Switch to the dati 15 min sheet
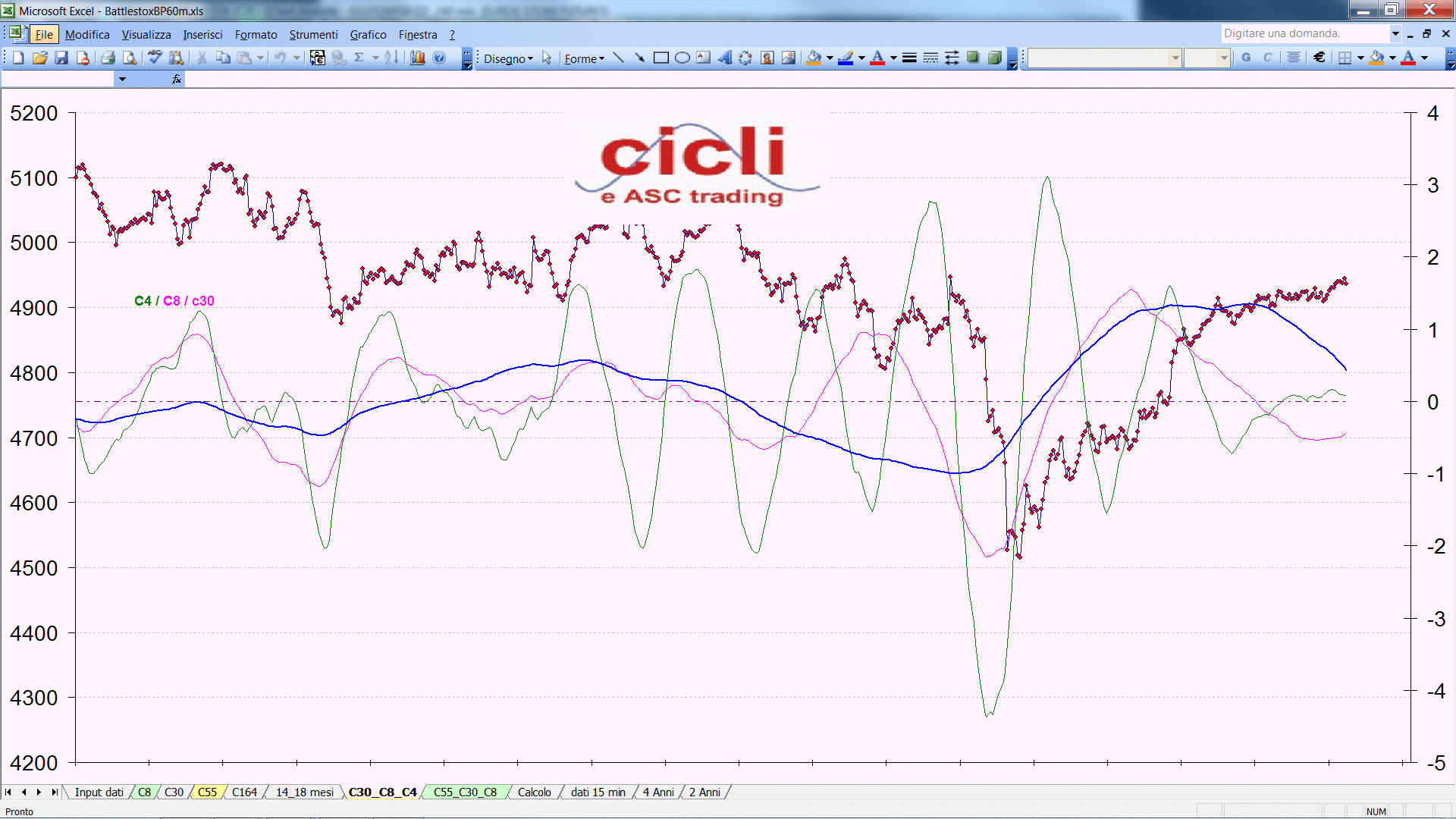 click(x=598, y=792)
